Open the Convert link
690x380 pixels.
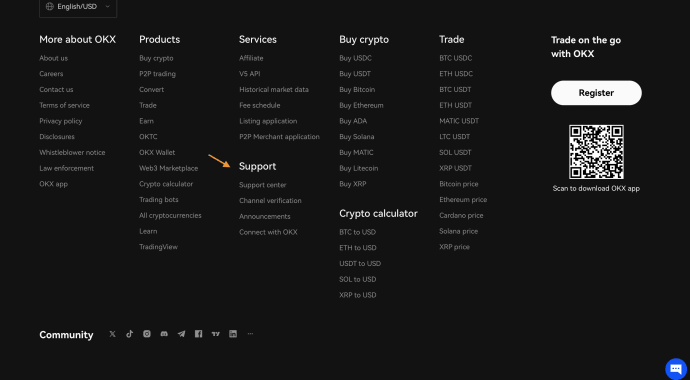151,90
